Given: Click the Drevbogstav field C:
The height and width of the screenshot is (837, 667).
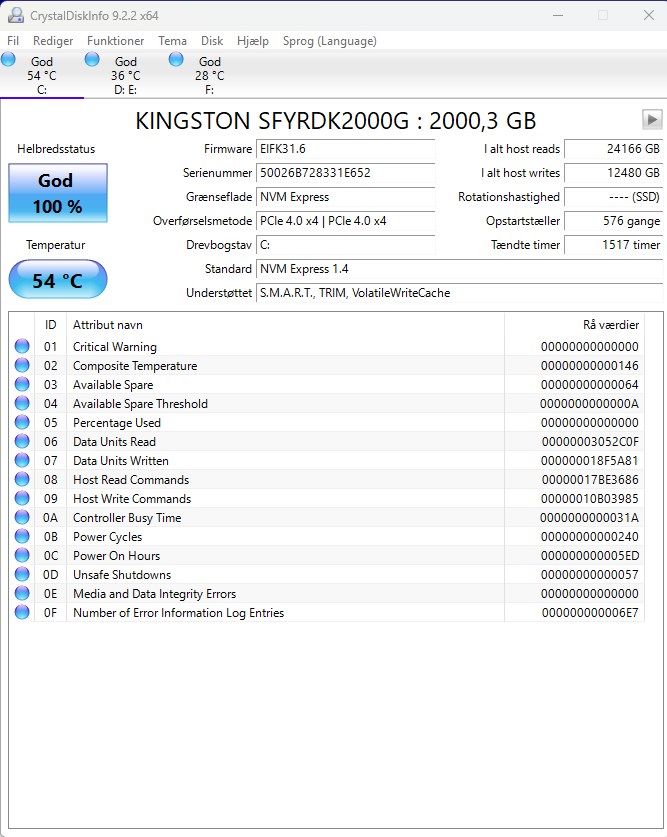Looking at the screenshot, I should (346, 245).
